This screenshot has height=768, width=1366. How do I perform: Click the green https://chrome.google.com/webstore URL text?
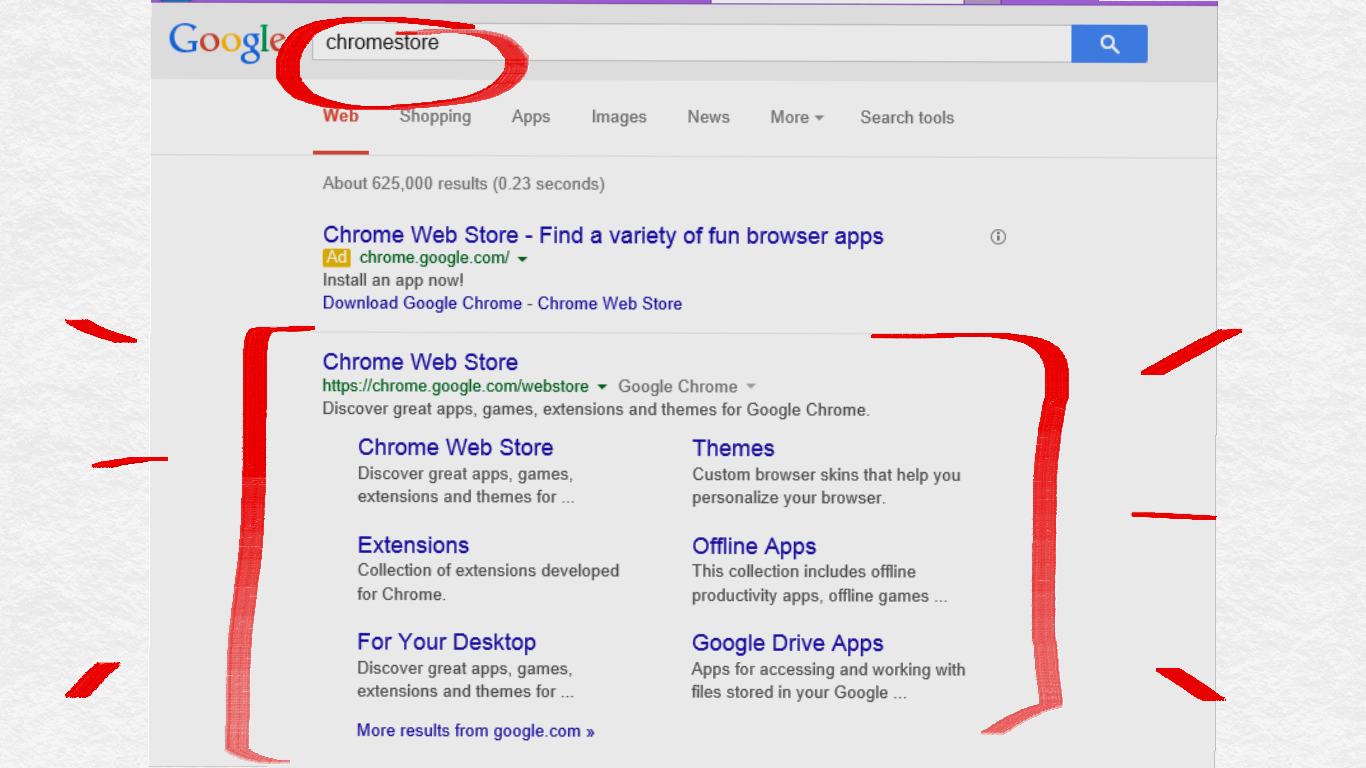pos(455,386)
